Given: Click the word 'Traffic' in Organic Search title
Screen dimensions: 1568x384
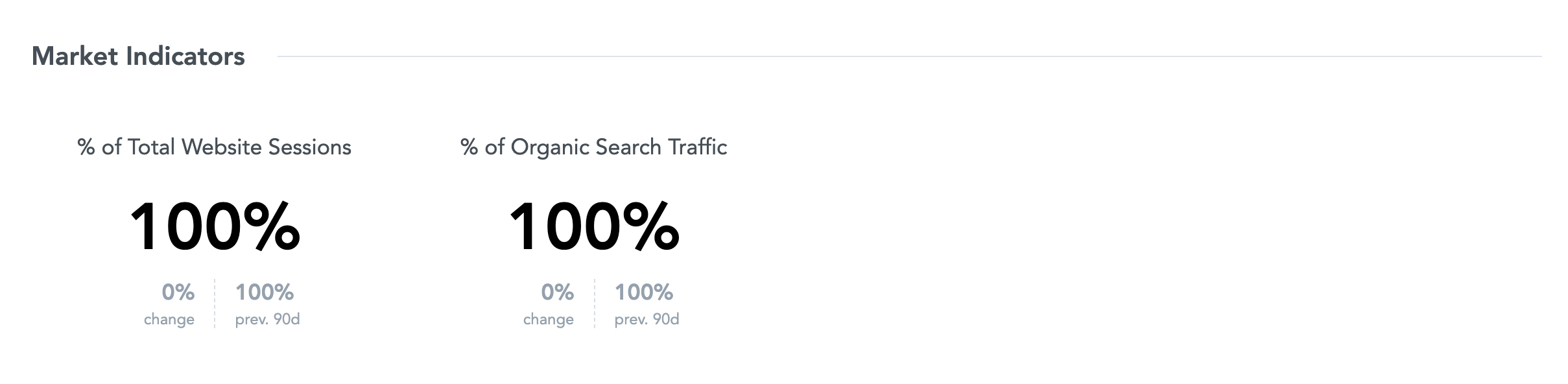Looking at the screenshot, I should (698, 147).
